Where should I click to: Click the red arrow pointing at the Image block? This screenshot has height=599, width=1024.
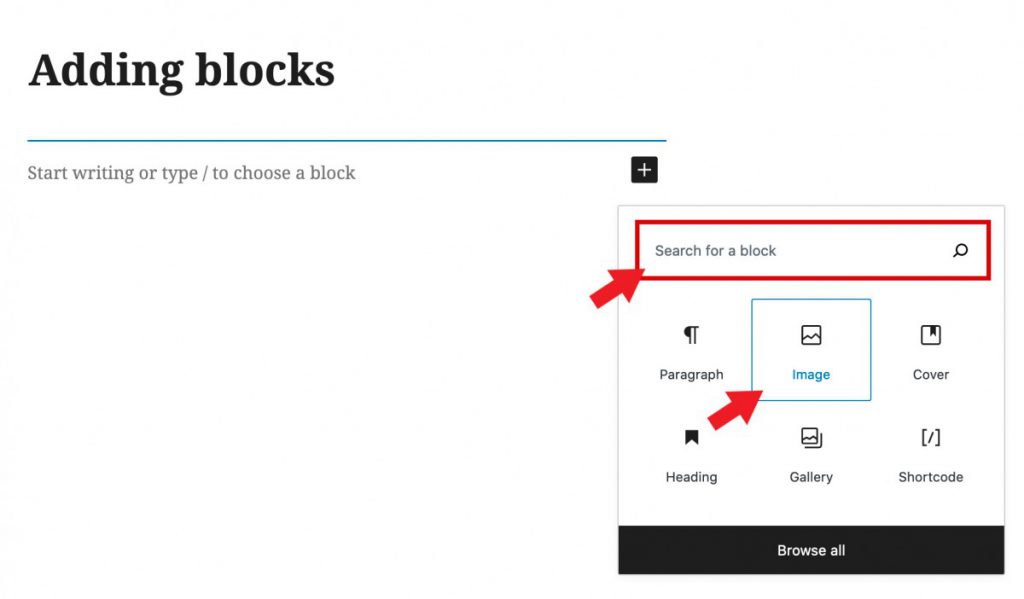(735, 410)
